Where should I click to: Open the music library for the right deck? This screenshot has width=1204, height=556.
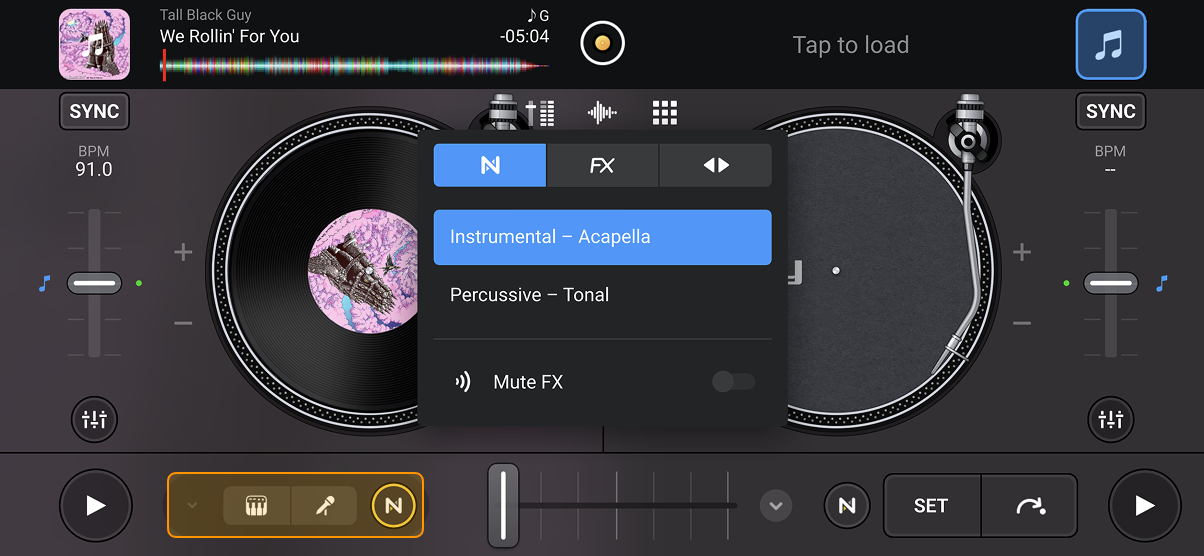coord(1110,44)
